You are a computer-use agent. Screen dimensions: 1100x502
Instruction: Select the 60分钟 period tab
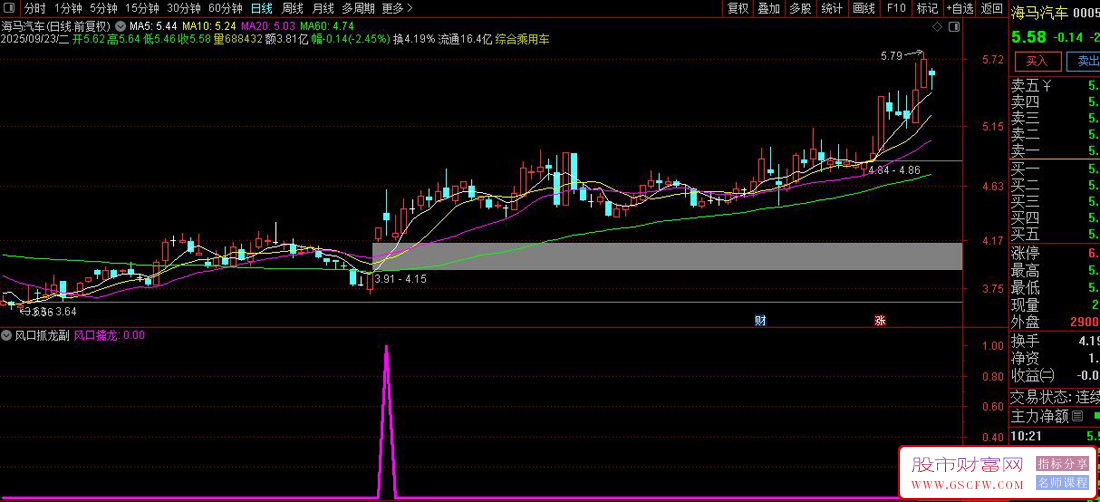(x=225, y=8)
